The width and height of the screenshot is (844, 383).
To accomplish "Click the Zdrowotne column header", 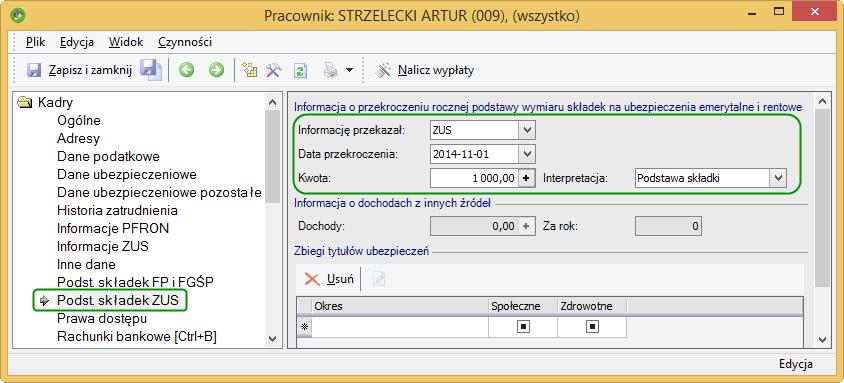I will [592, 307].
